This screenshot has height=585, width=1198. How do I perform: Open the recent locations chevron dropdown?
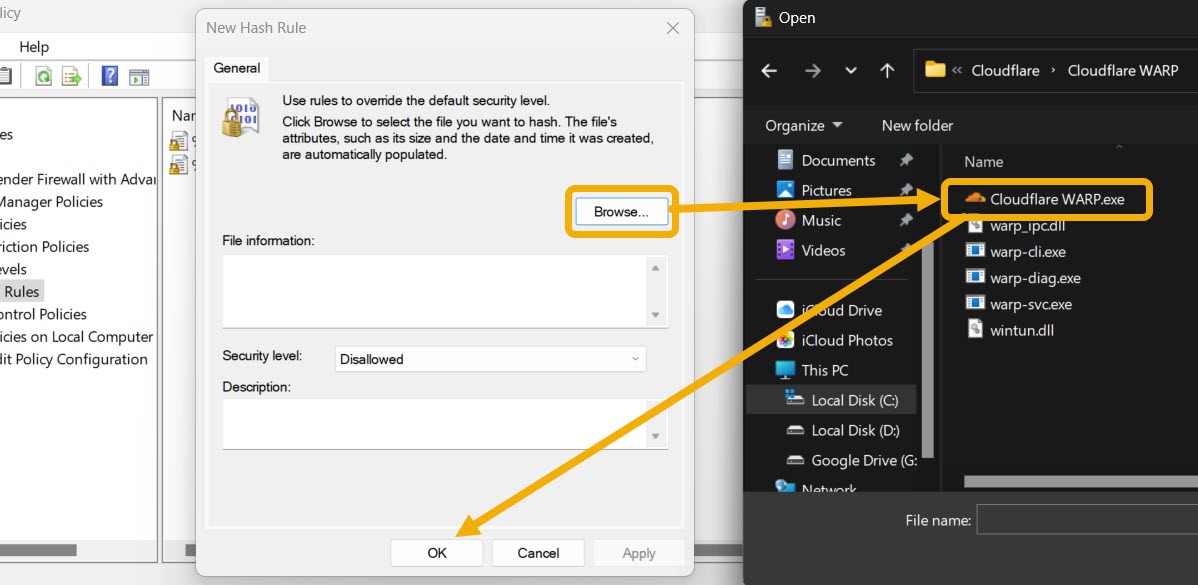tap(850, 70)
